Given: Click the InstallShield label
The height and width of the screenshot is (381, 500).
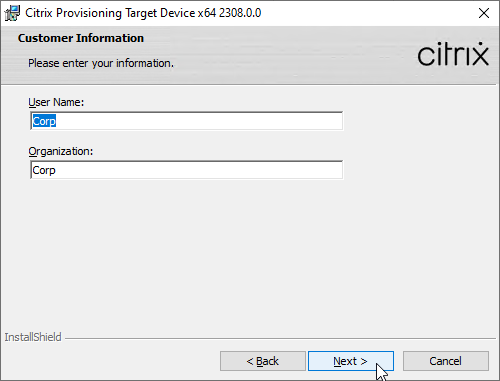Looking at the screenshot, I should tap(33, 337).
